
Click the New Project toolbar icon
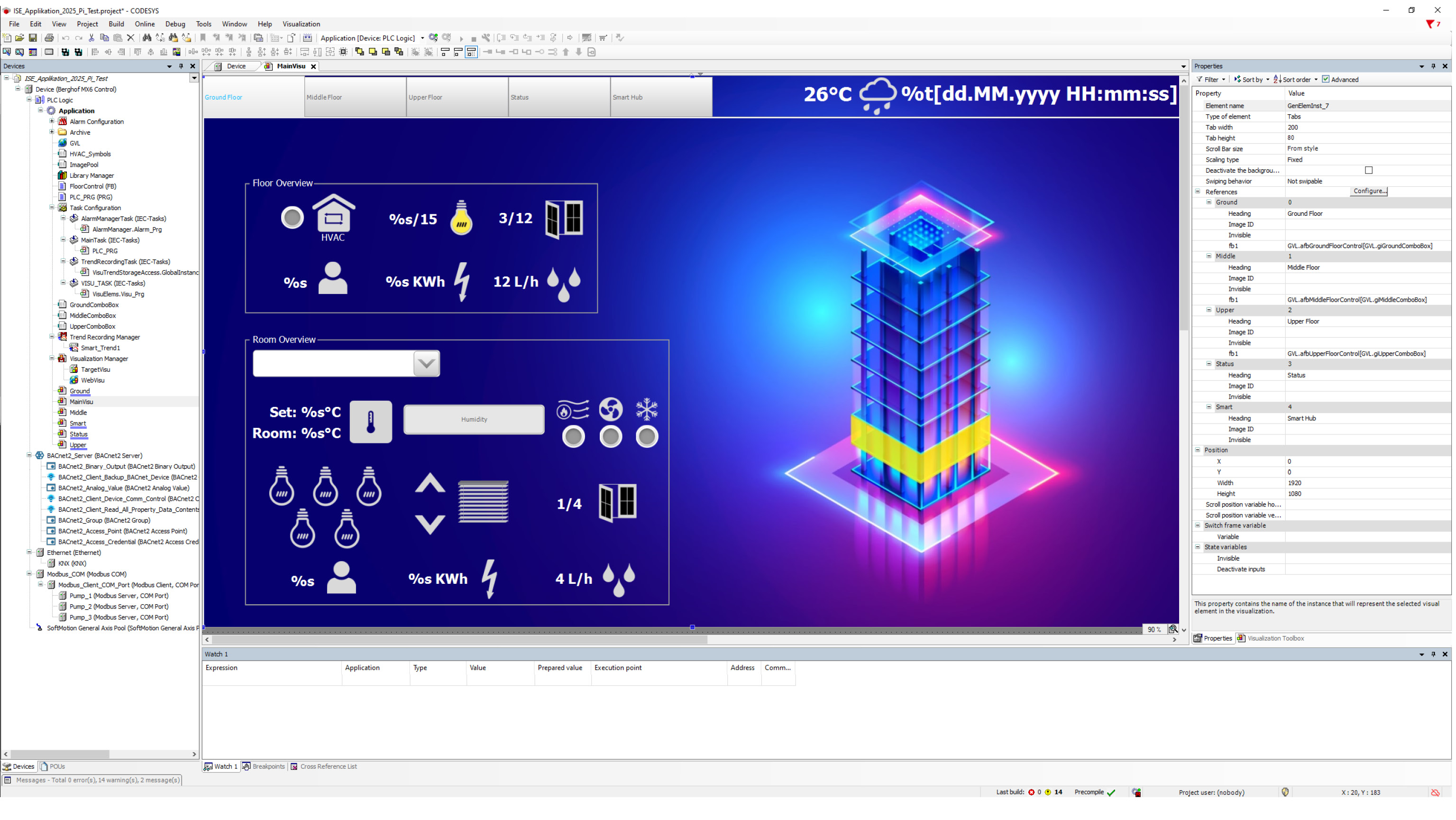[7, 38]
